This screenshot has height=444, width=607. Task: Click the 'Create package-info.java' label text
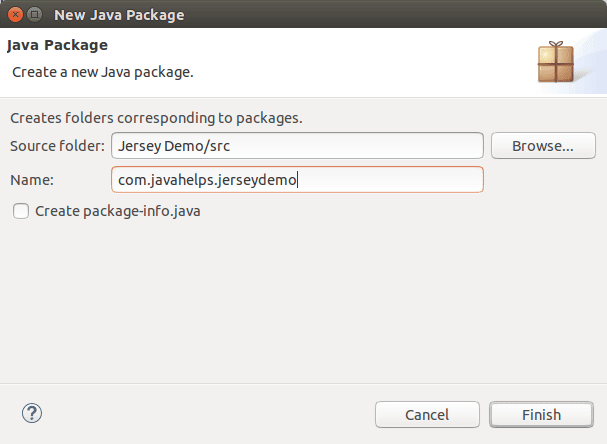tap(118, 211)
